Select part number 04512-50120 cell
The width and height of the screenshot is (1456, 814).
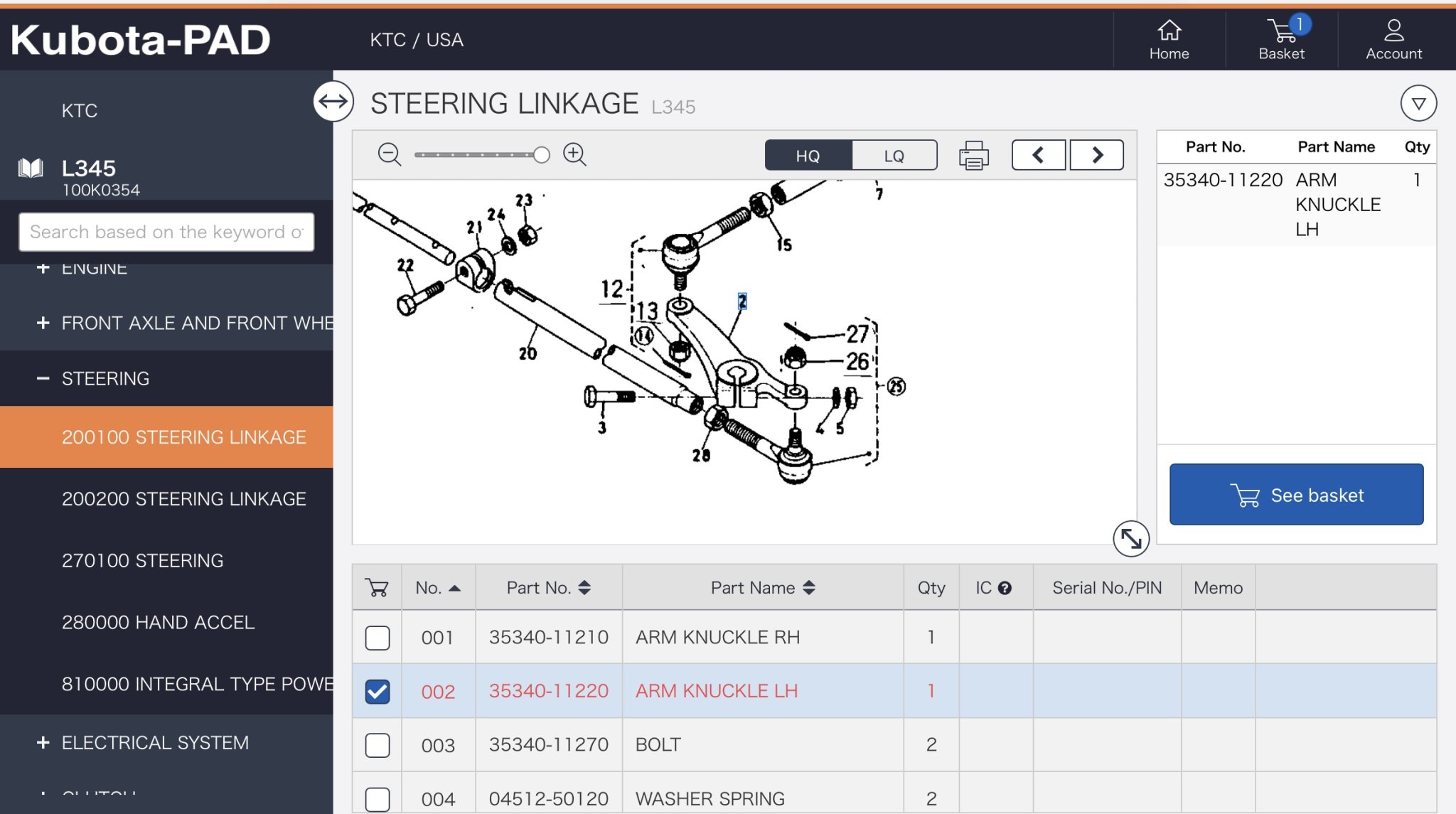(548, 798)
